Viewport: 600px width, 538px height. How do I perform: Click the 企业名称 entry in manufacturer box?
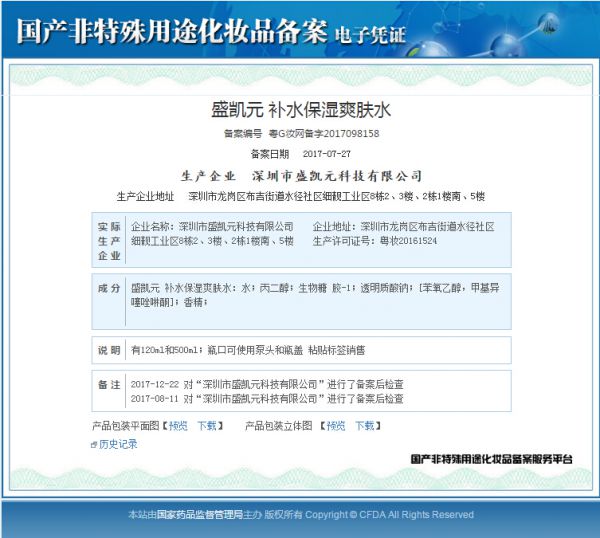click(x=212, y=227)
